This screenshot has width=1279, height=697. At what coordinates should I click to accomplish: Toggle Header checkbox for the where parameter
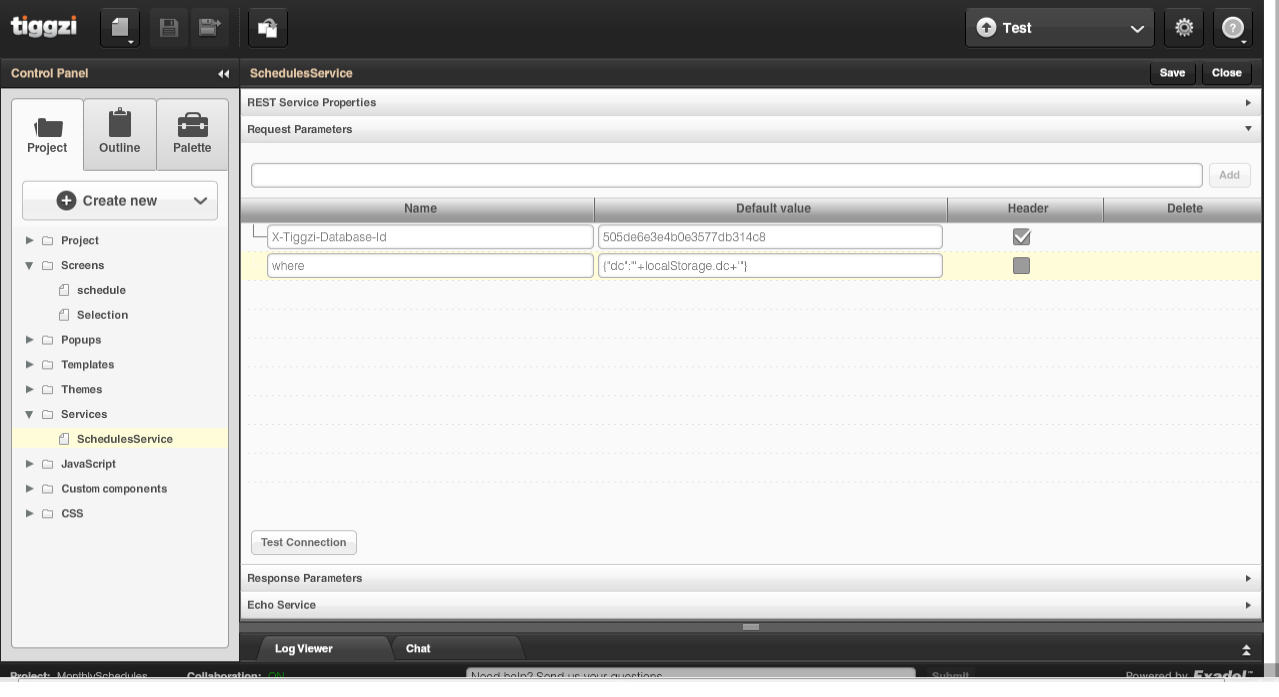point(1021,266)
